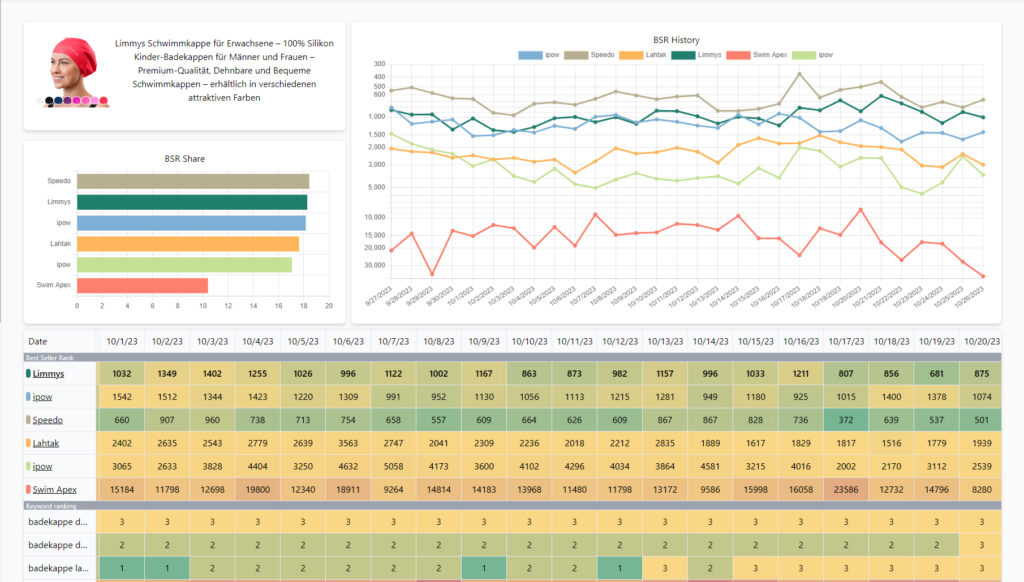Click the Swim Apex cell "23586"
The height and width of the screenshot is (582, 1024).
(846, 489)
